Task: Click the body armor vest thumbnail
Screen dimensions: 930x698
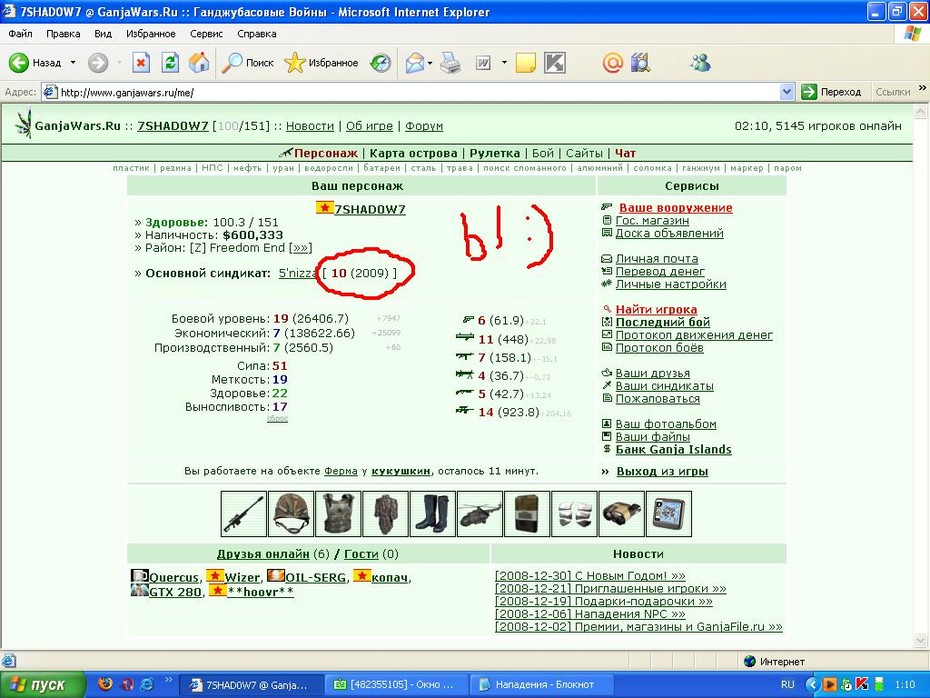Action: [x=338, y=514]
